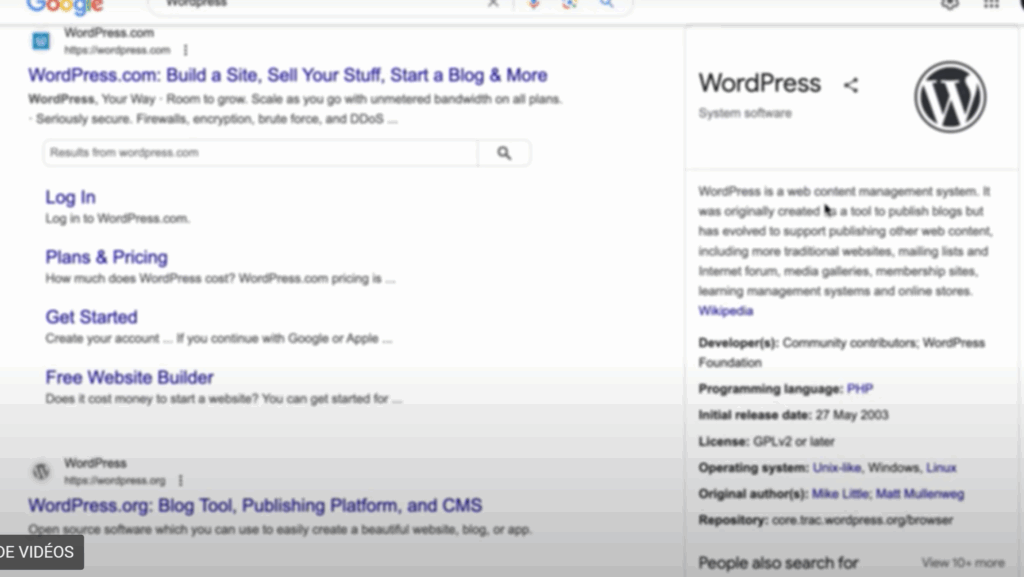This screenshot has width=1024, height=577.
Task: Click the WordPress logo in the knowledge panel
Action: coord(950,97)
